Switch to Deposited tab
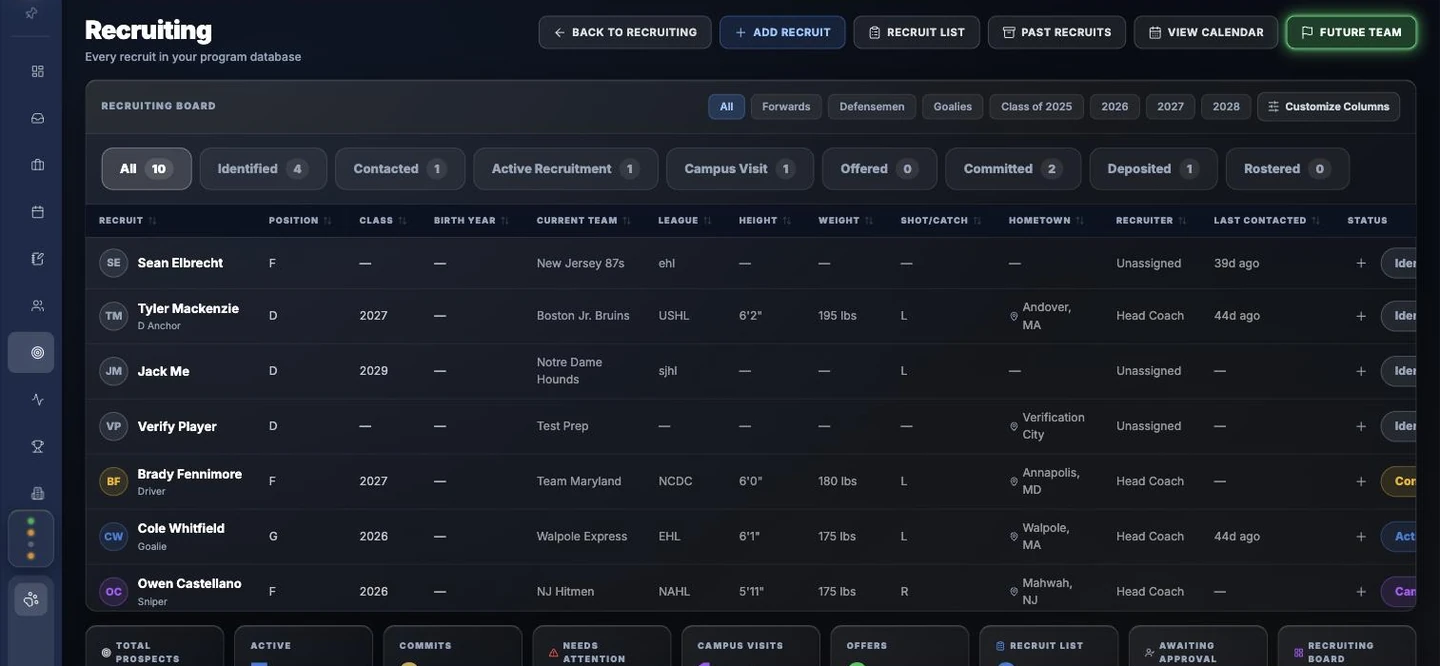Image resolution: width=1440 pixels, height=666 pixels. pos(1153,169)
